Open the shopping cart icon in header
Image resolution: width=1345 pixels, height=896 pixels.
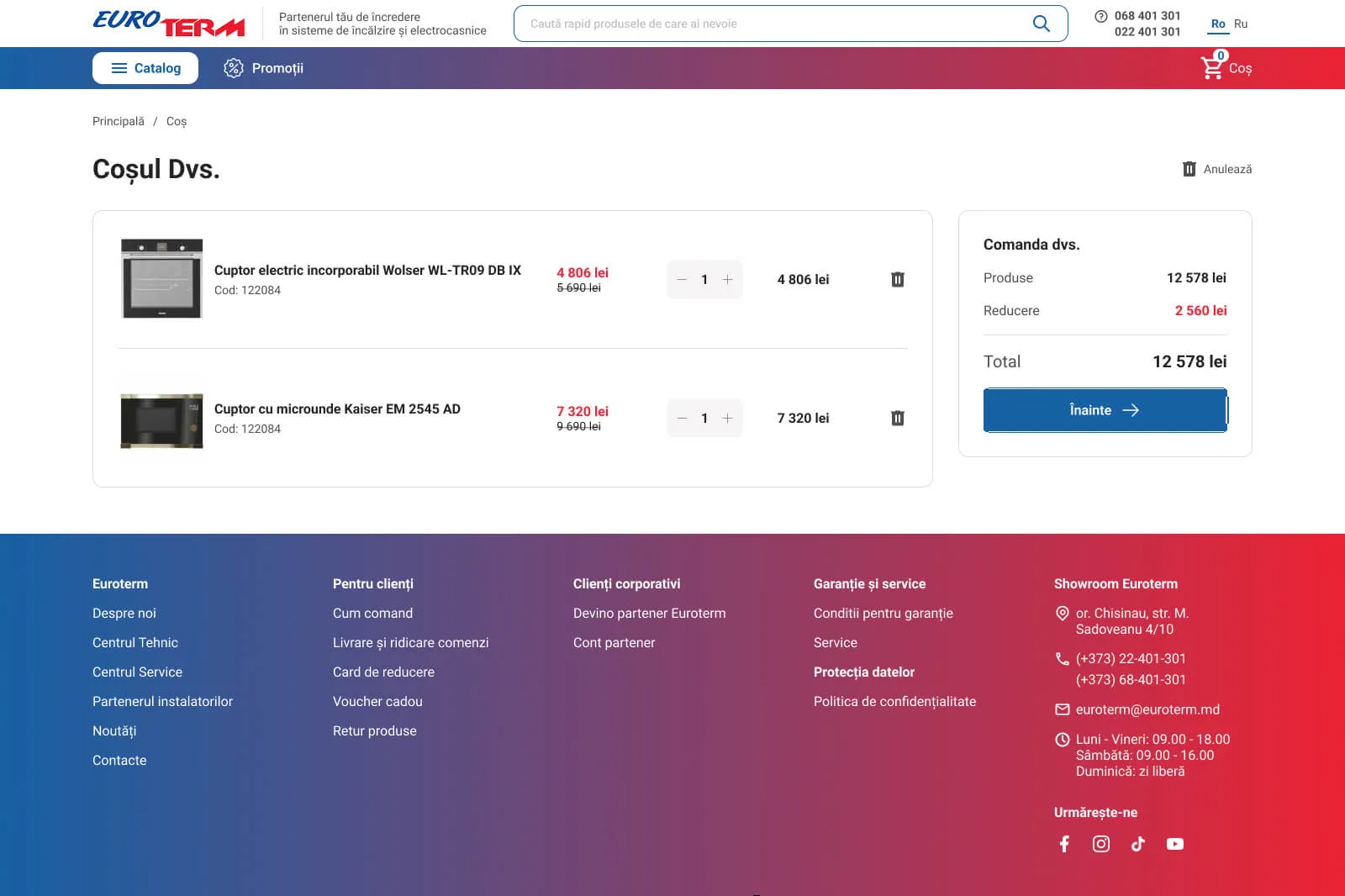[1212, 67]
